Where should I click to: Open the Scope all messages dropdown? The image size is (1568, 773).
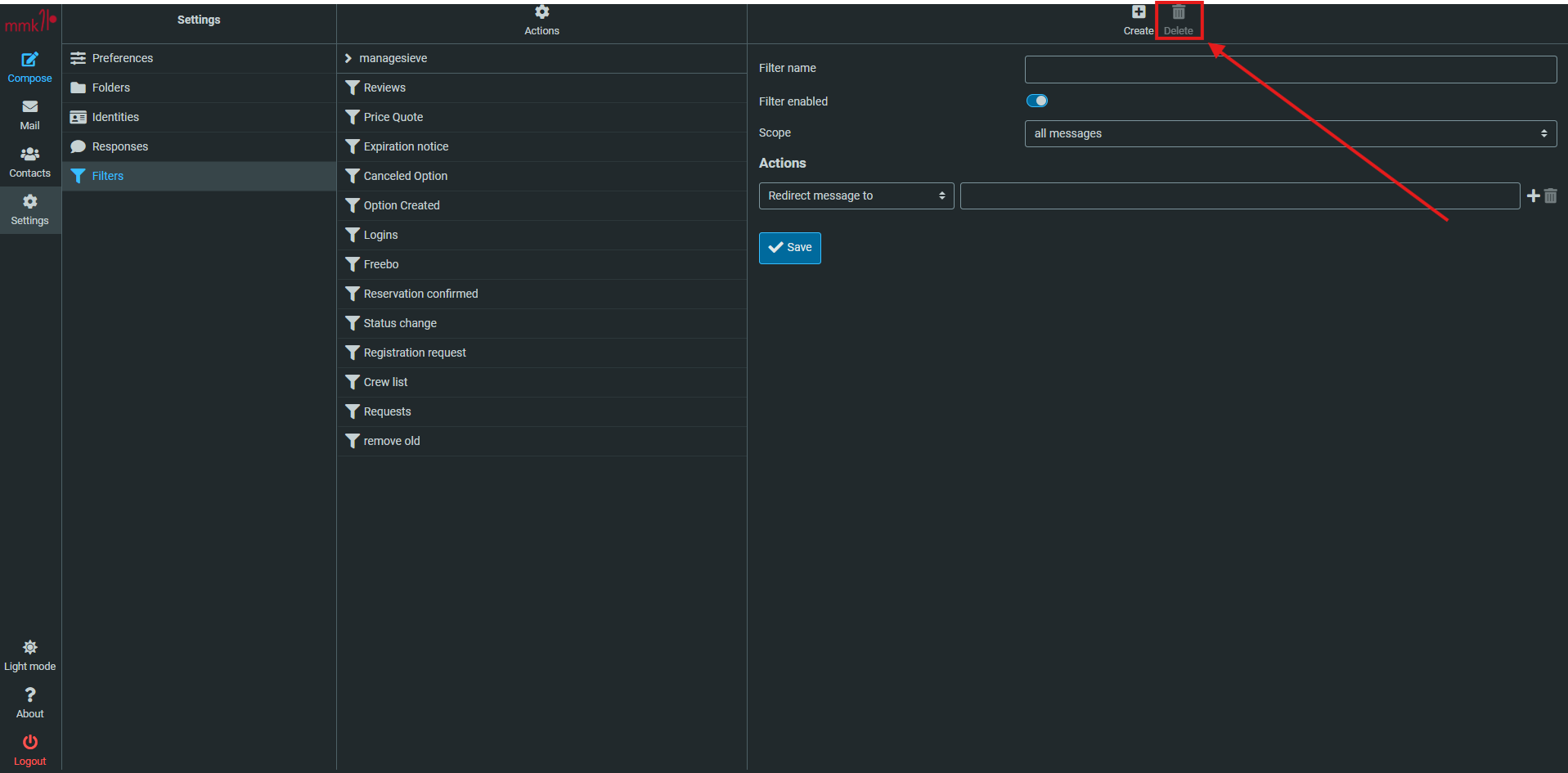point(1290,133)
